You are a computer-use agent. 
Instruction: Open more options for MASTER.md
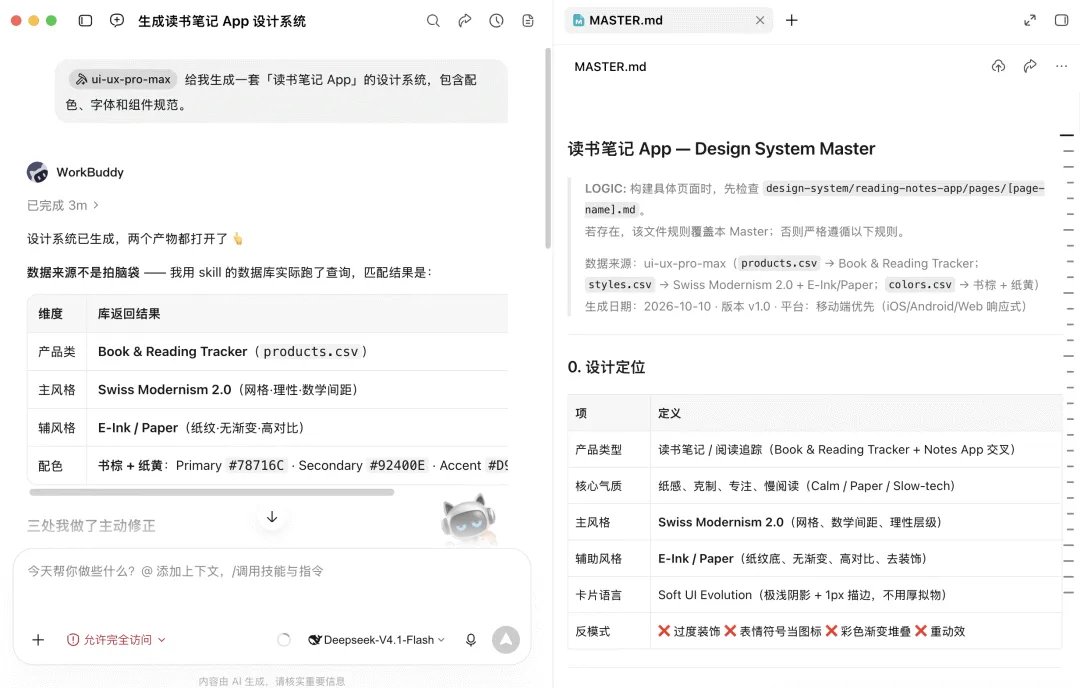[1061, 66]
